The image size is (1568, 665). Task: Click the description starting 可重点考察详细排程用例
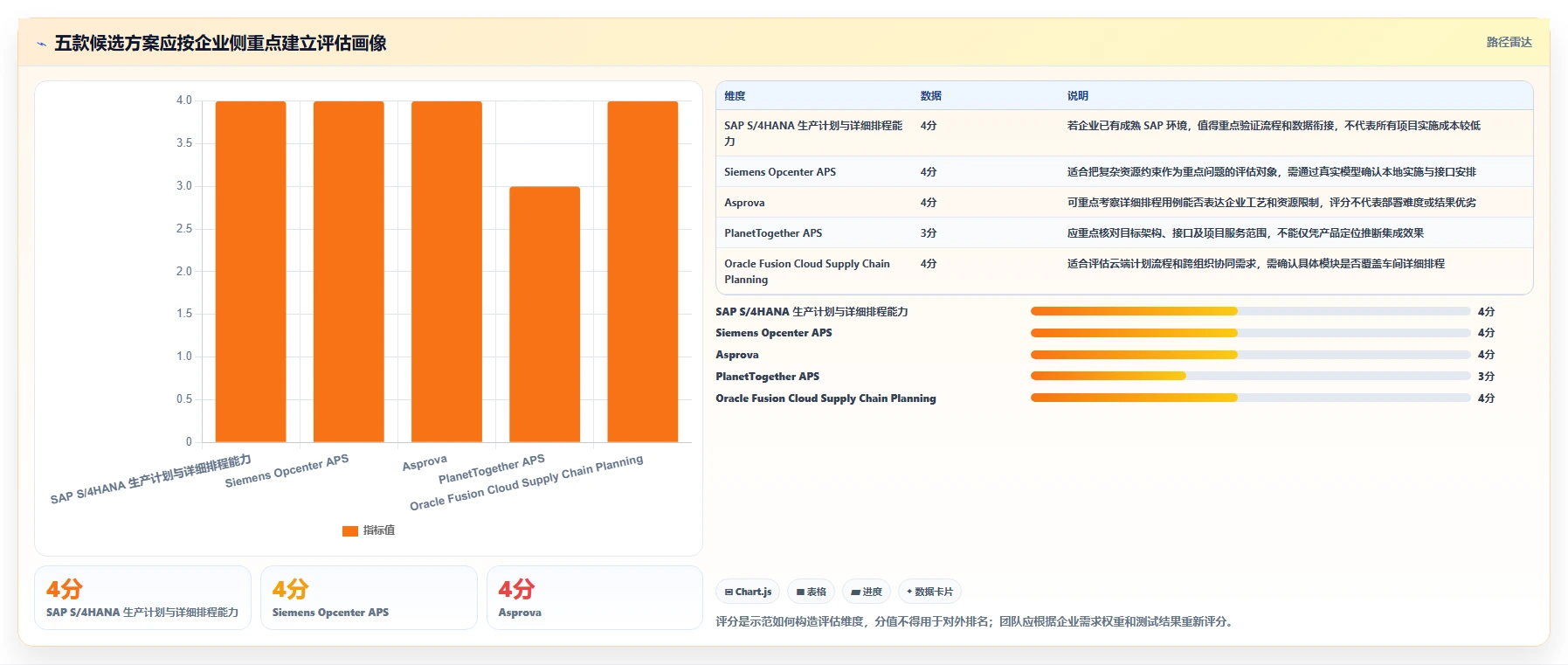tap(1272, 203)
